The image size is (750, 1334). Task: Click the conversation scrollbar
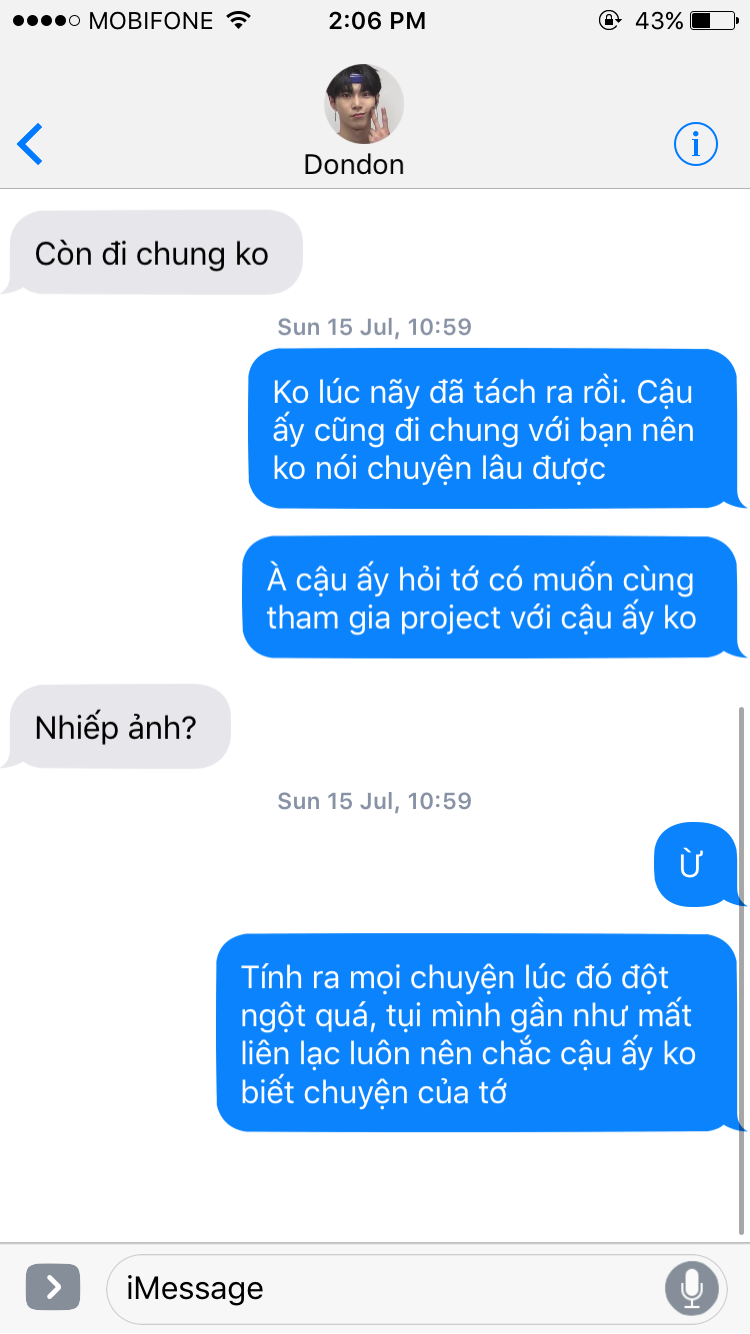(x=741, y=970)
